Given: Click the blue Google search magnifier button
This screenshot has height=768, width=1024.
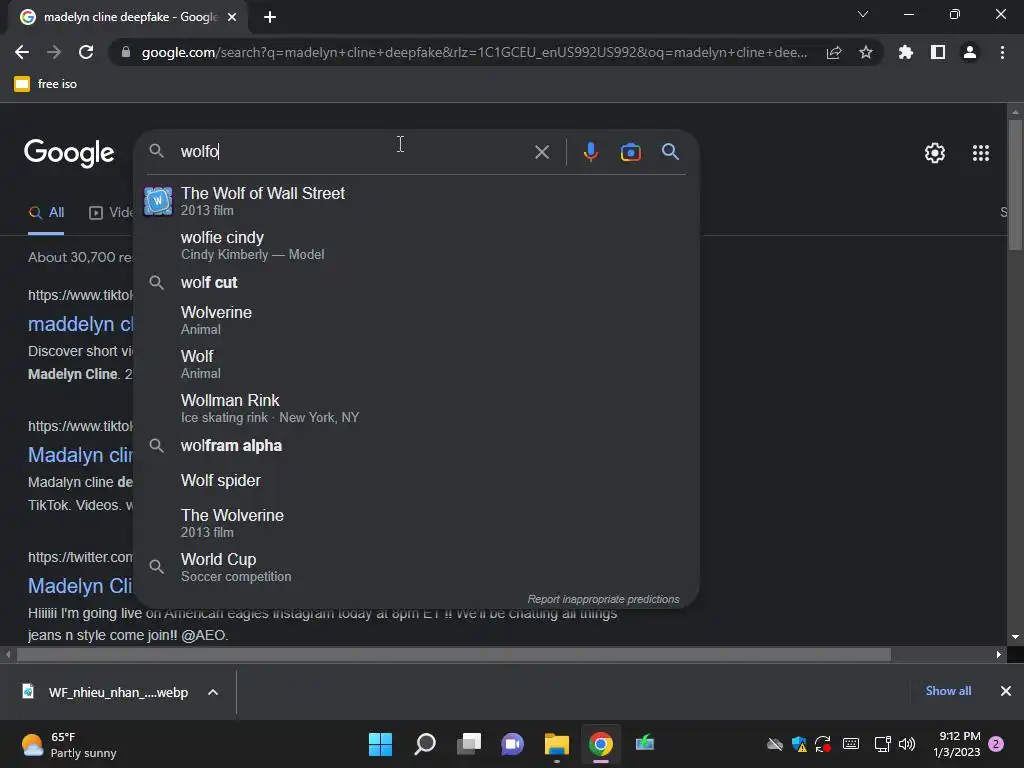Looking at the screenshot, I should coord(670,152).
